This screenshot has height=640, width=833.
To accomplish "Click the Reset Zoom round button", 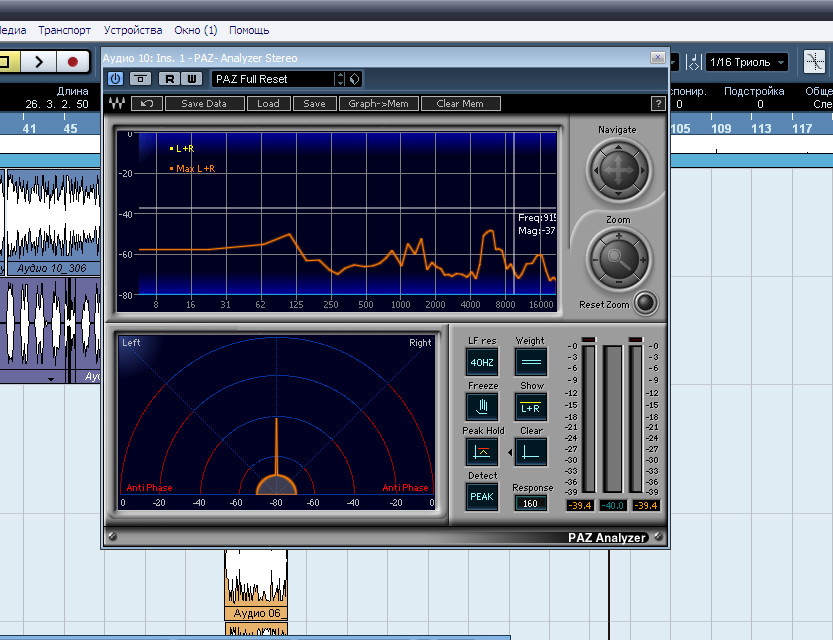I will coord(645,303).
